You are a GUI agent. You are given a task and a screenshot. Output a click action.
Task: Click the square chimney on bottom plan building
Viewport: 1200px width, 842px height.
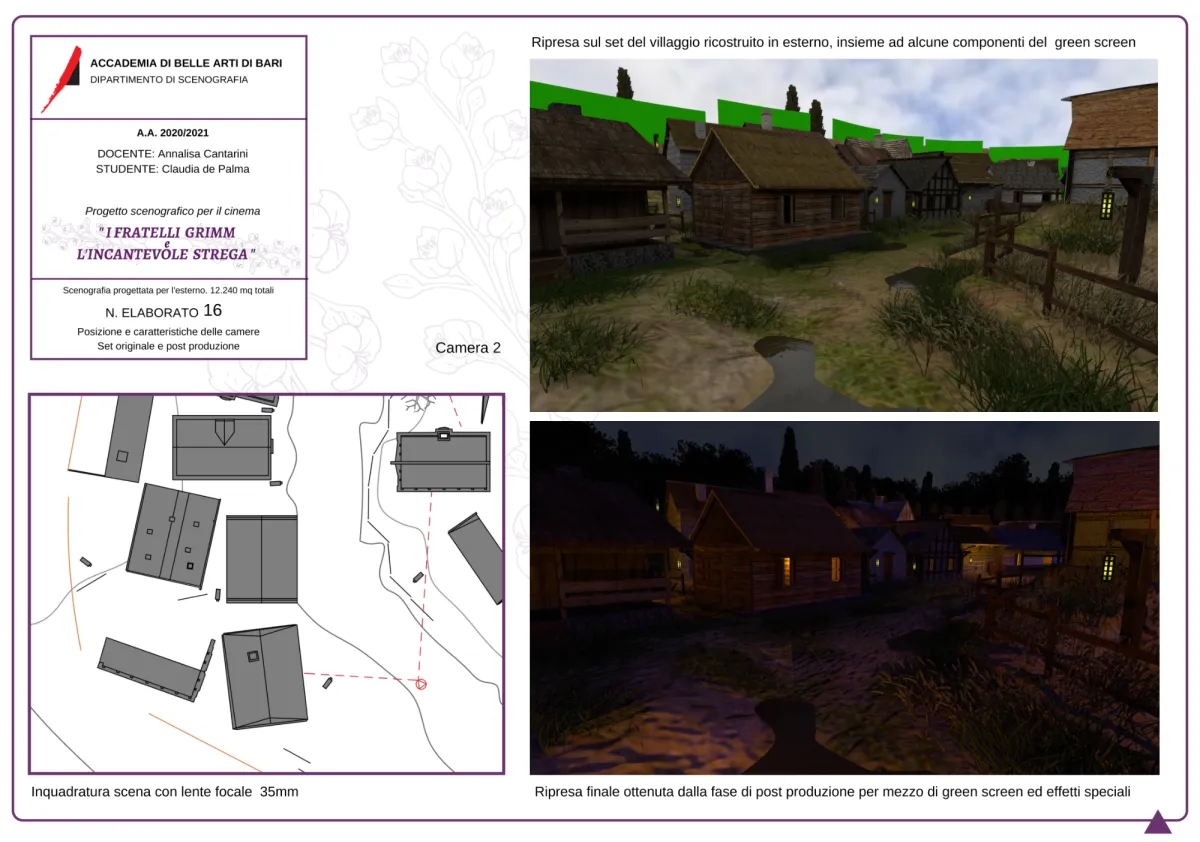pos(253,657)
